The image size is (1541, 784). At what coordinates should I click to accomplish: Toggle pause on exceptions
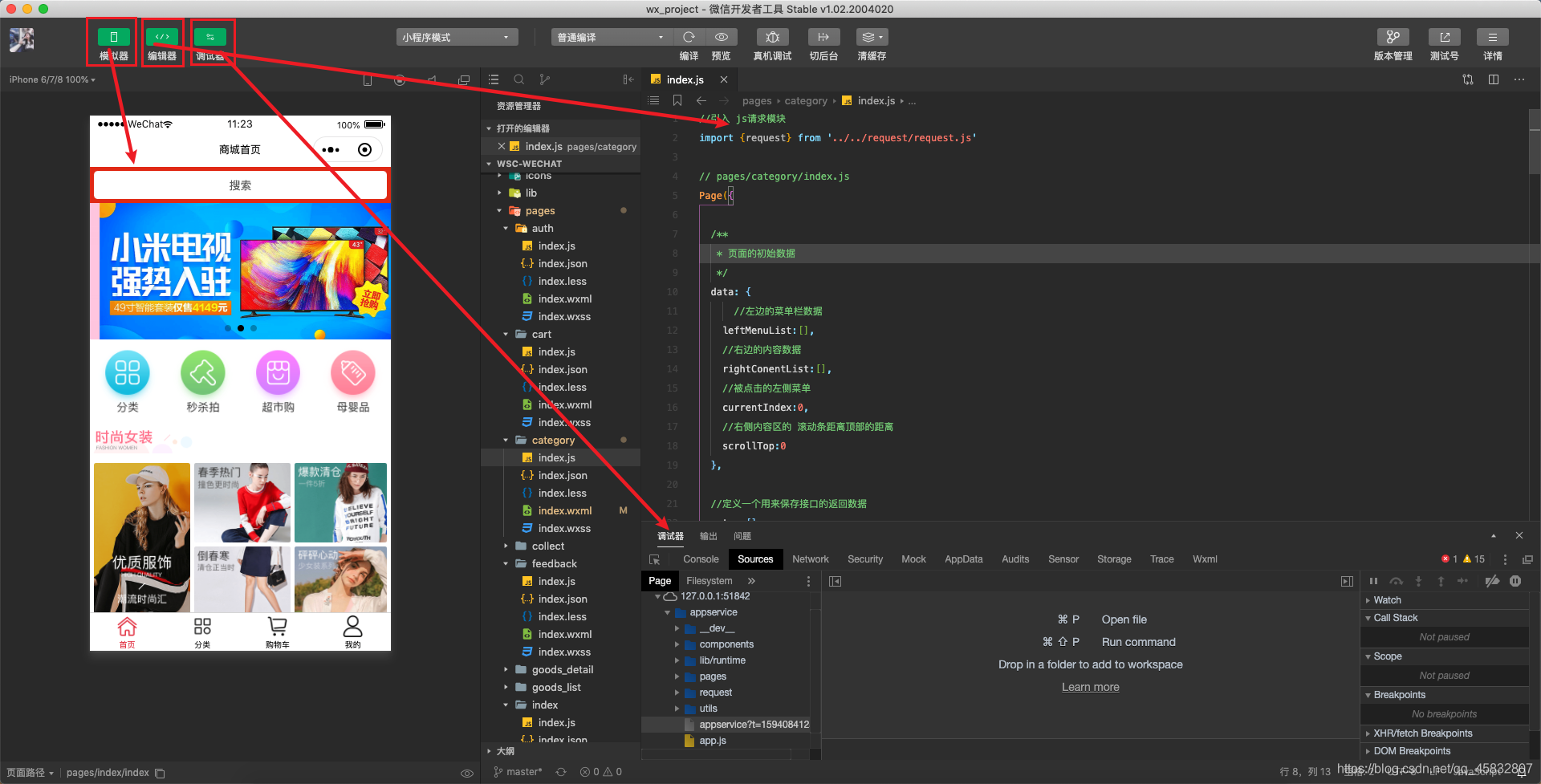point(1515,581)
